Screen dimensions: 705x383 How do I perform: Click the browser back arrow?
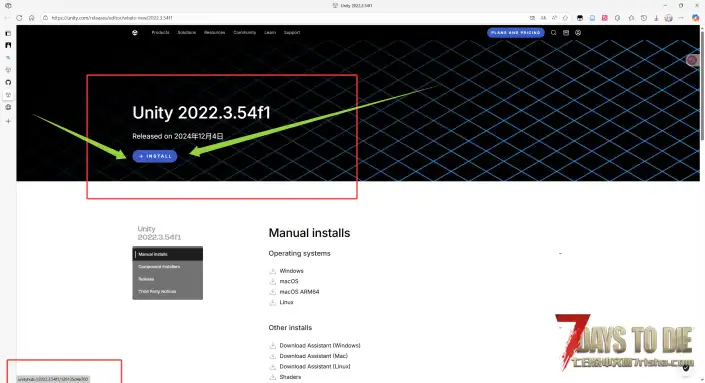pyautogui.click(x=6, y=18)
